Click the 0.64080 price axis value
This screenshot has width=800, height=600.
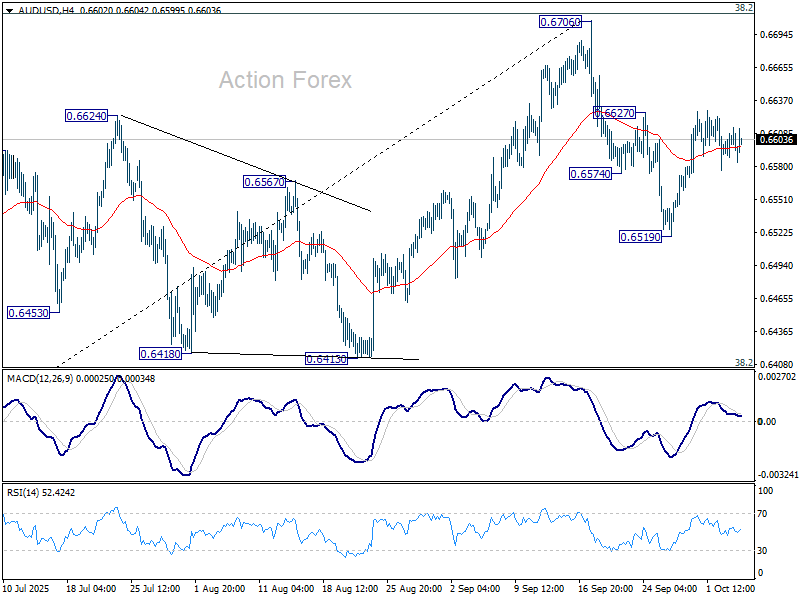777,364
